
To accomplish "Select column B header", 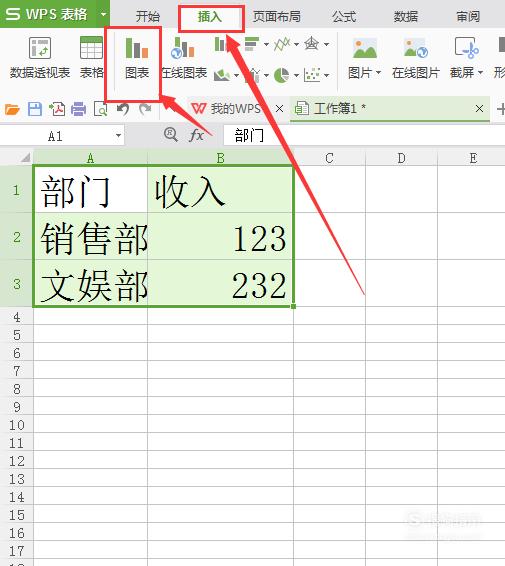I will point(220,158).
